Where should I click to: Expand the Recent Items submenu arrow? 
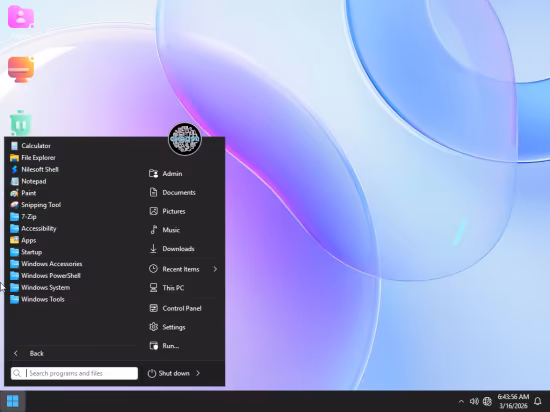pyautogui.click(x=215, y=269)
